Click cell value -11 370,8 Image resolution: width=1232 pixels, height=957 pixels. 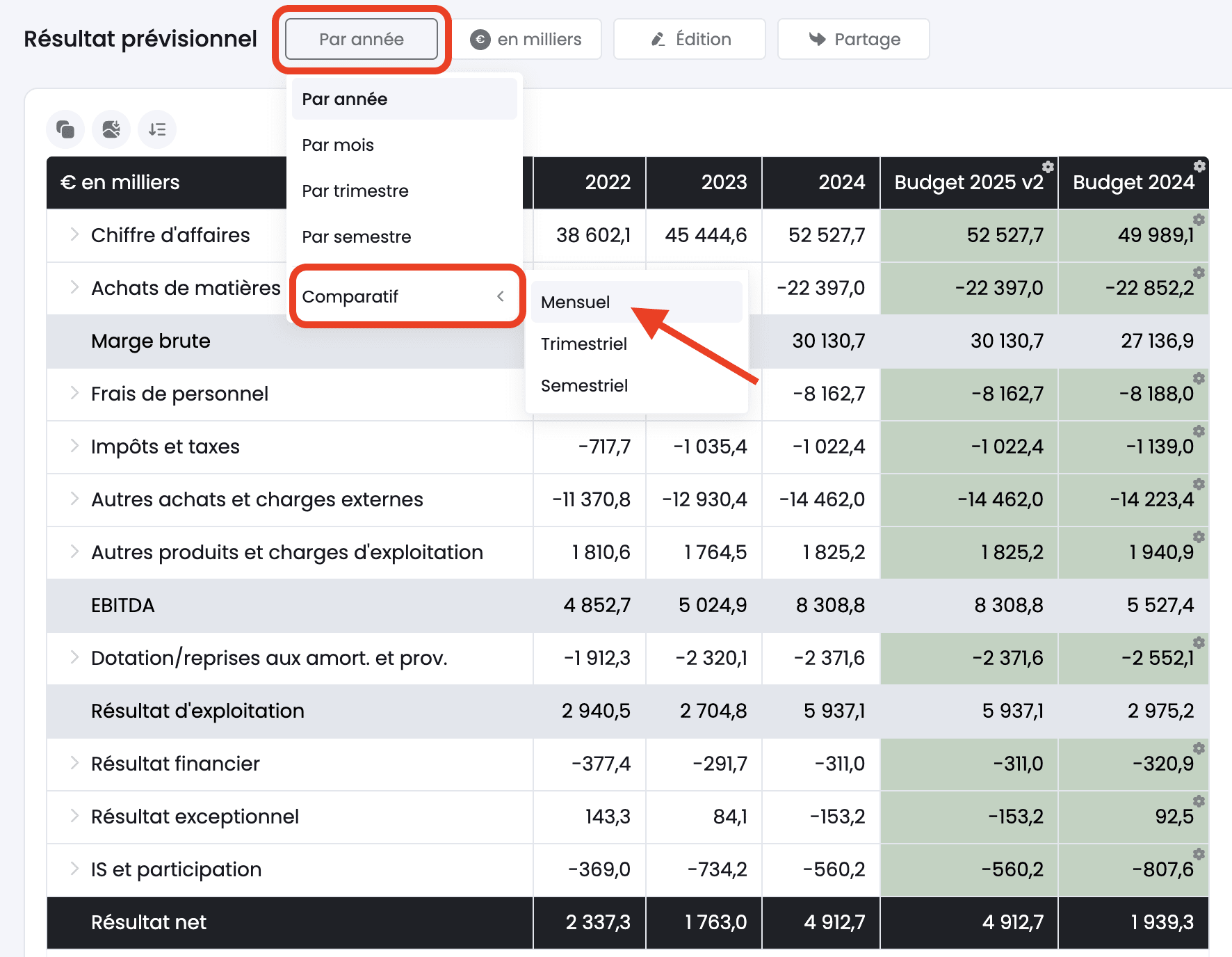click(x=591, y=499)
